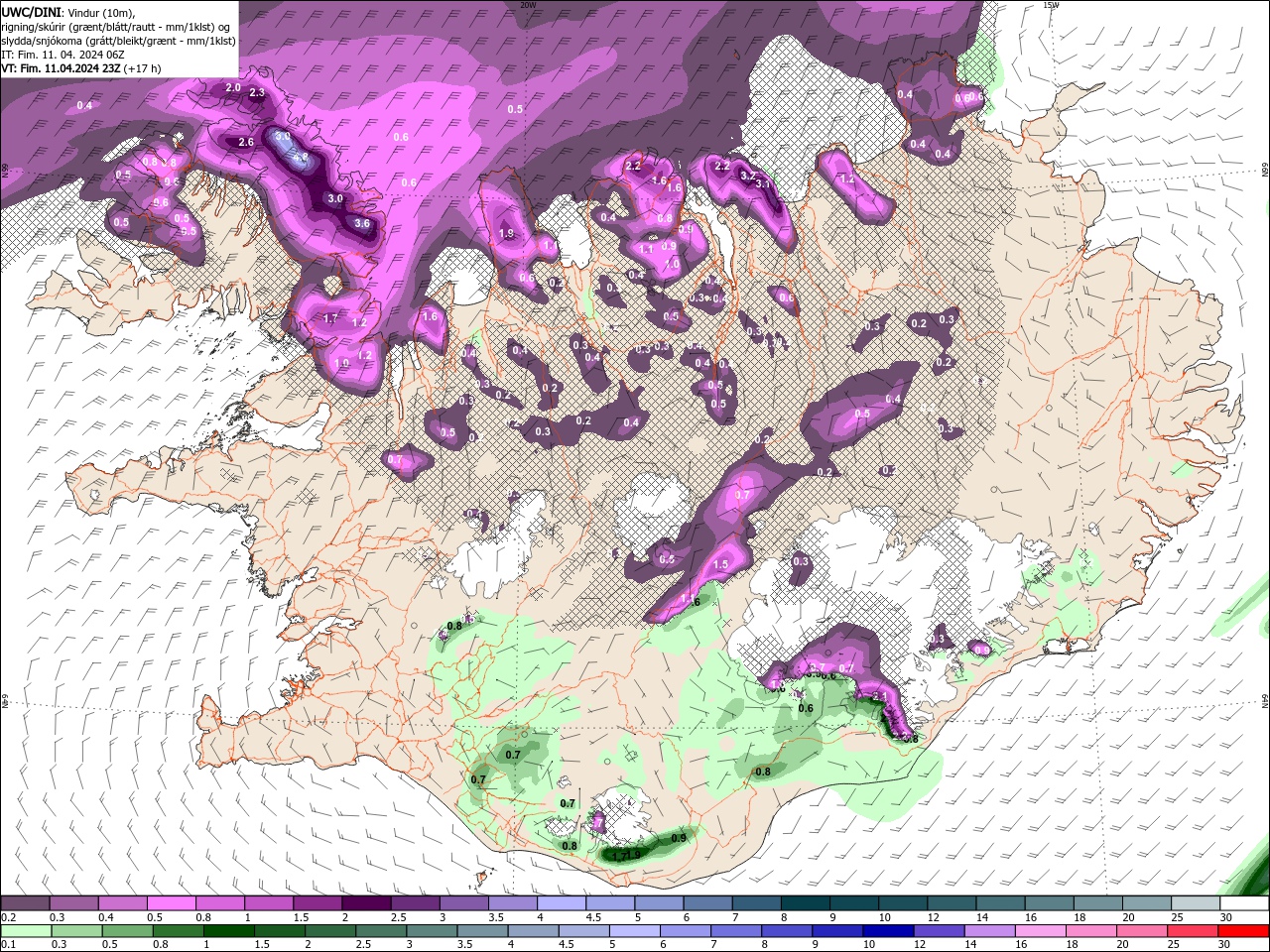Select the rain legend swatch for 0.5–0.8
1270x952 pixels.
coord(128,931)
